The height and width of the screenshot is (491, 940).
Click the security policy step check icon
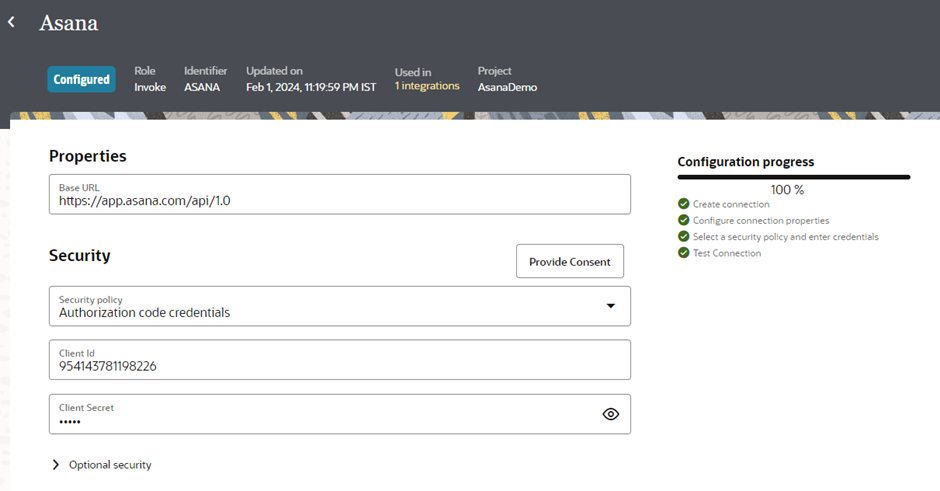coord(684,237)
